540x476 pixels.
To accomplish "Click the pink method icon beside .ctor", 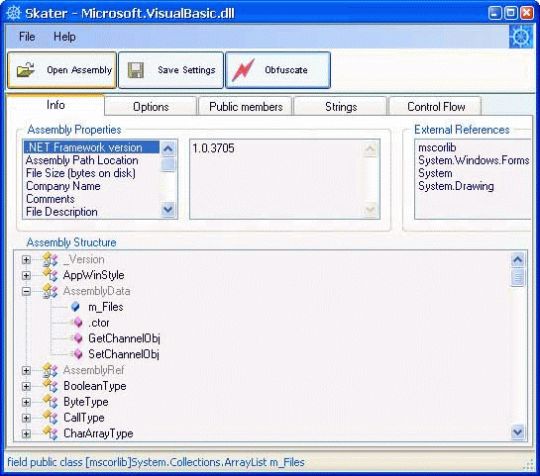I will click(78, 322).
